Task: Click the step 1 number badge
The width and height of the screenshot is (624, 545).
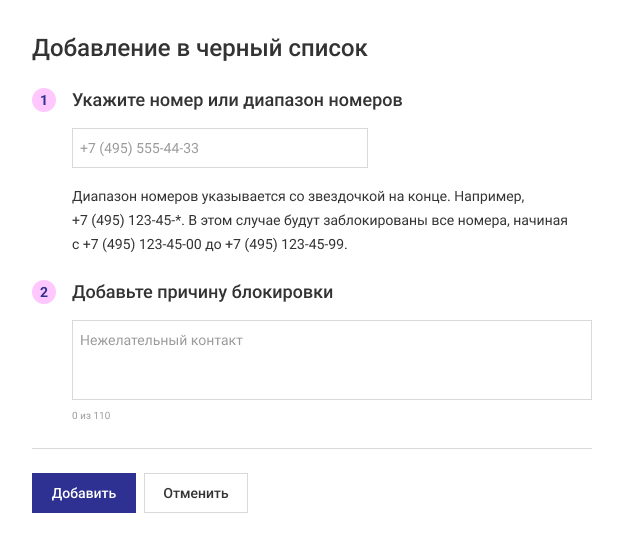Action: point(44,101)
